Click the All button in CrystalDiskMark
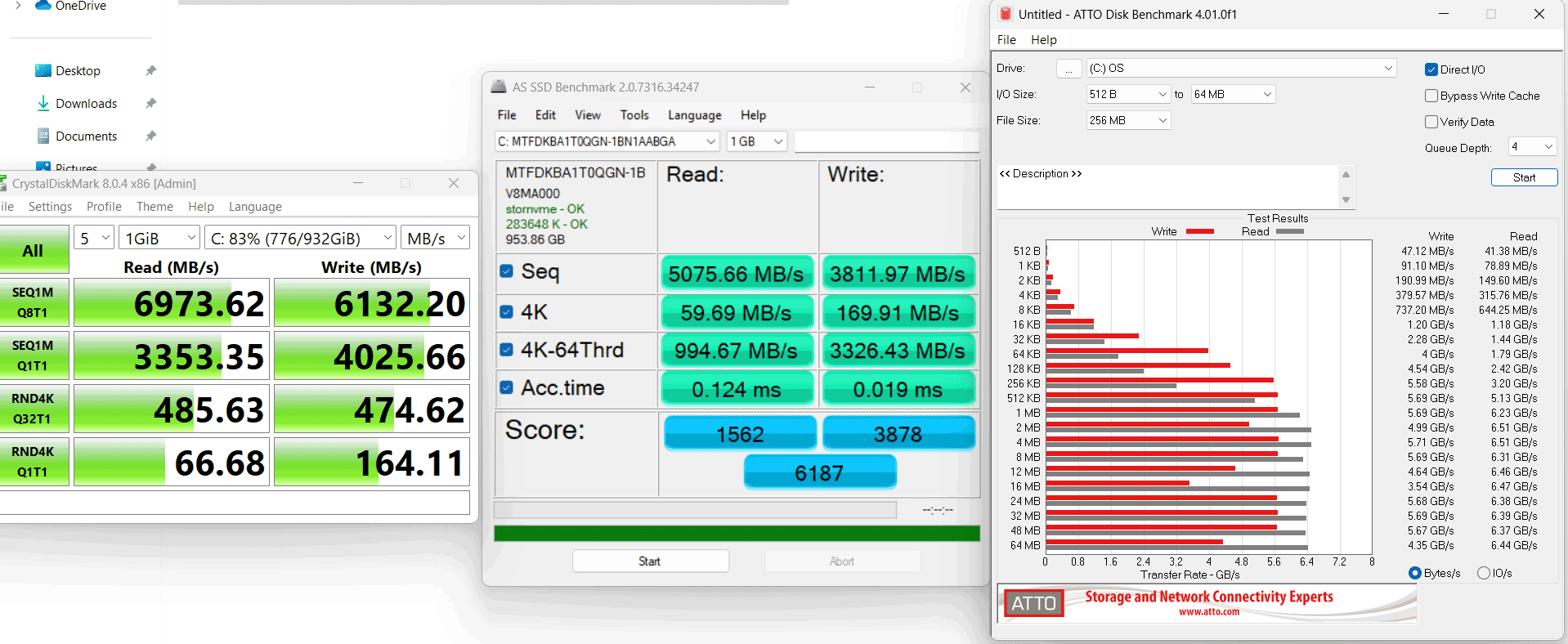The height and width of the screenshot is (644, 1568). coord(33,250)
